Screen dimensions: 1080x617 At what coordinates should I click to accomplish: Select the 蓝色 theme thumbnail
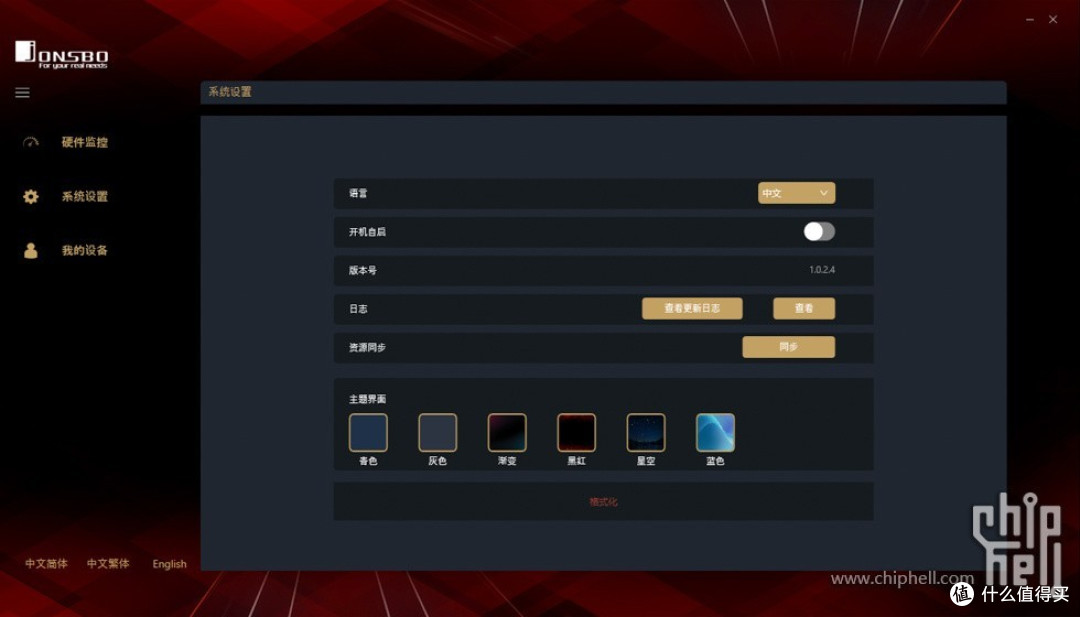716,432
